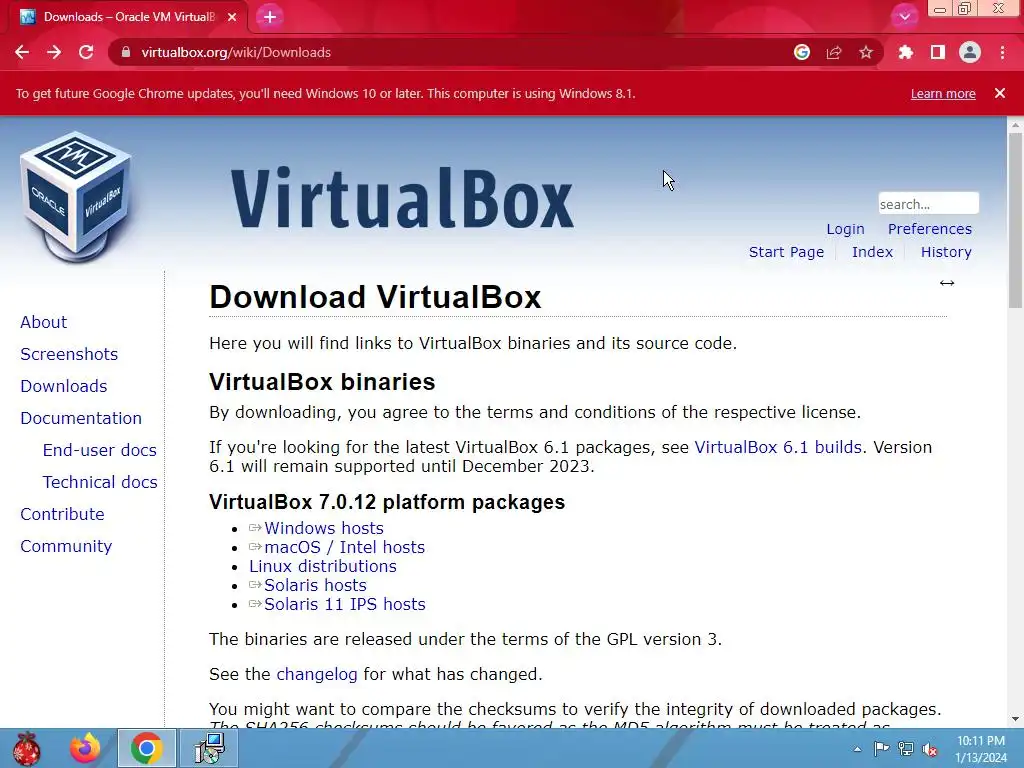The image size is (1024, 768).
Task: Go to Start Page
Action: point(786,252)
